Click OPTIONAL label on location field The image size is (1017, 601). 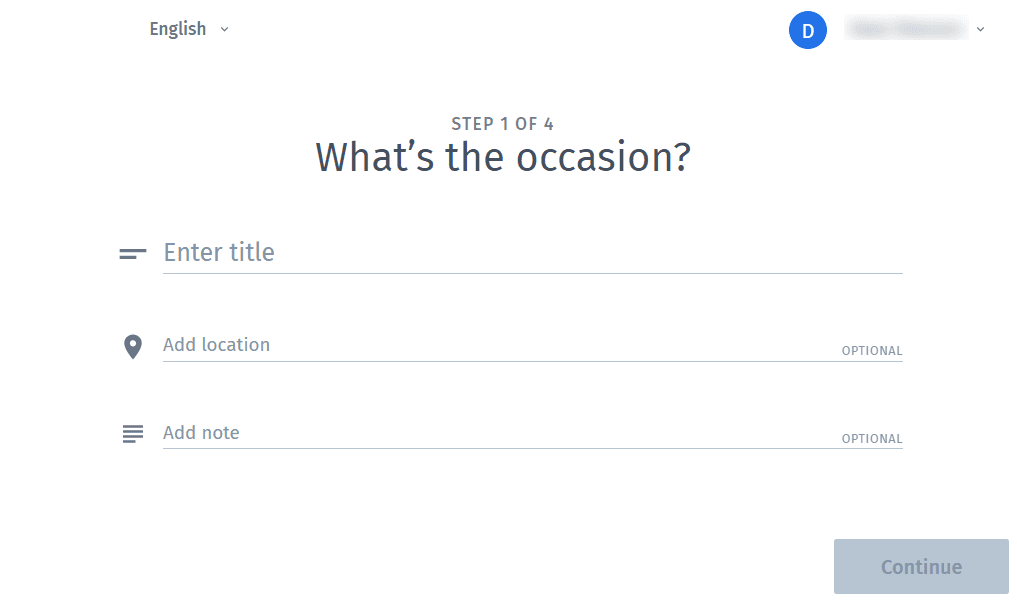(872, 351)
